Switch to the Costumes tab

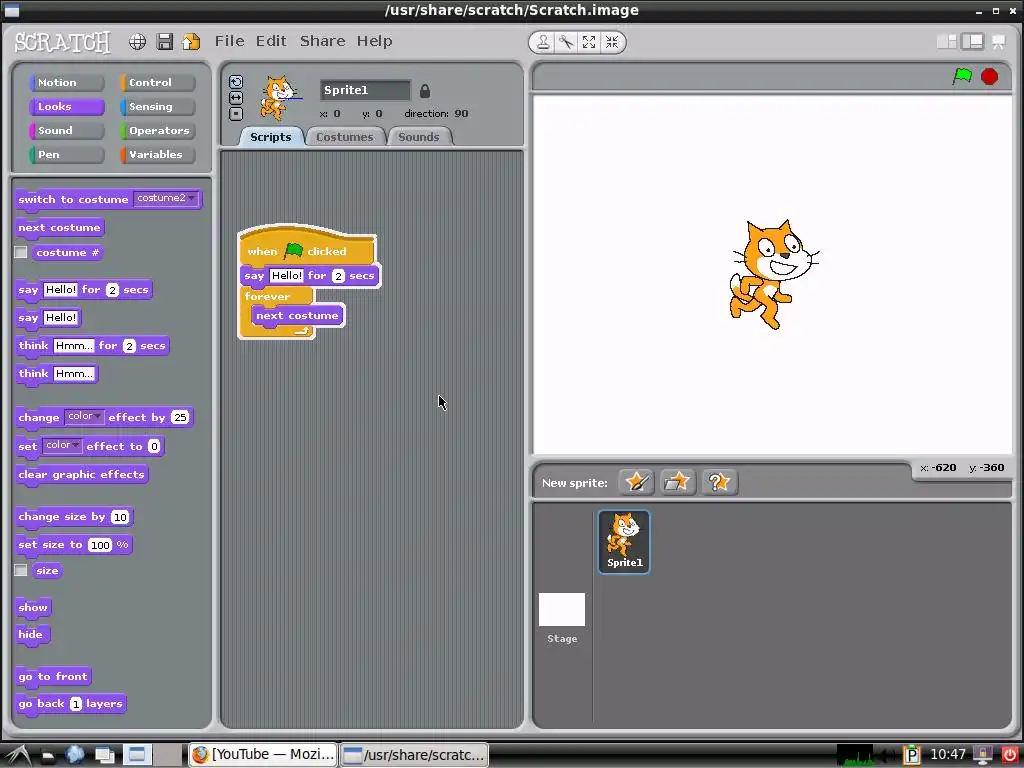[x=345, y=136]
